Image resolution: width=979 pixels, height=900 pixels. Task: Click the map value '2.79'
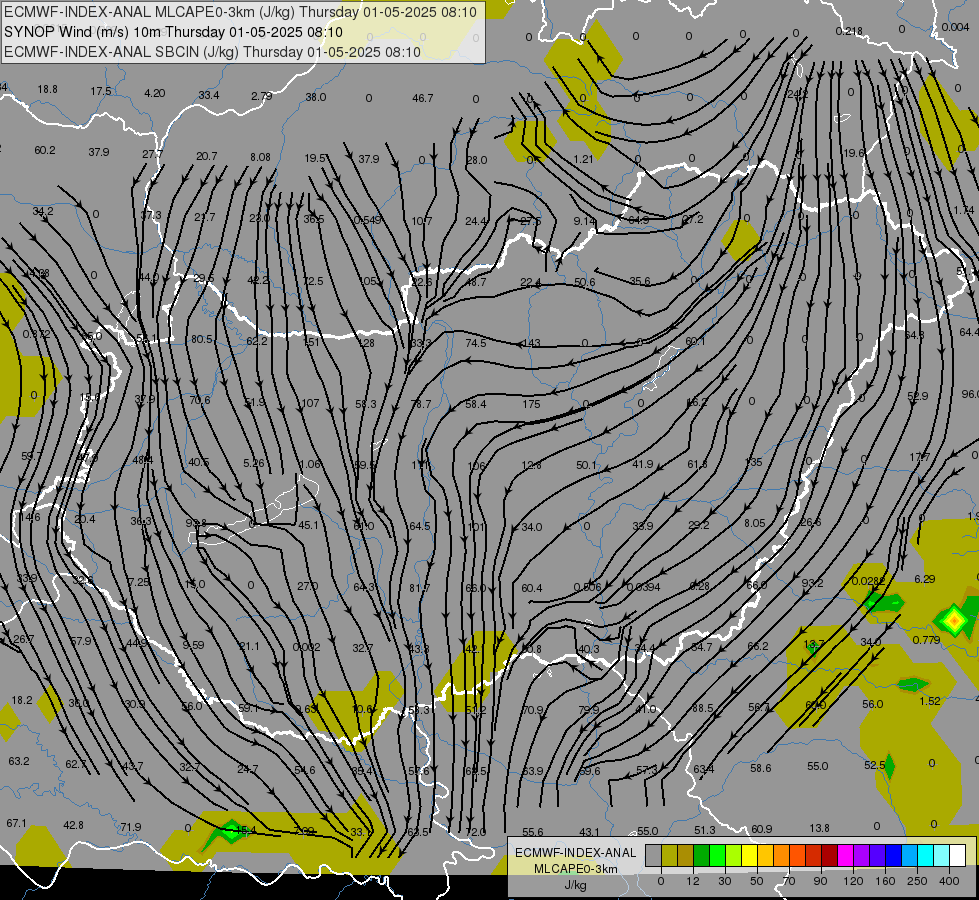click(262, 96)
